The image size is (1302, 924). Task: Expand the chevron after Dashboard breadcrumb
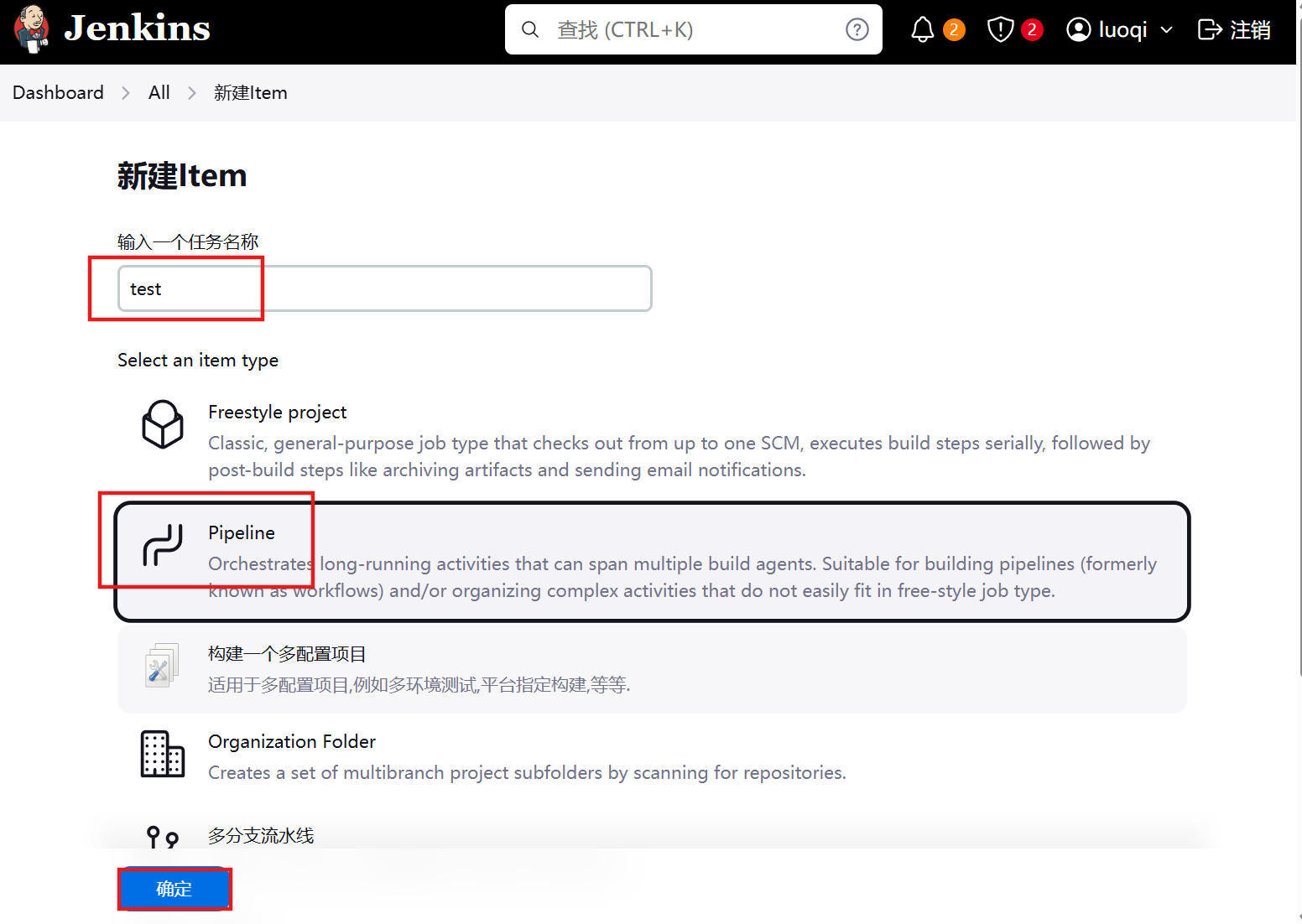pyautogui.click(x=126, y=93)
